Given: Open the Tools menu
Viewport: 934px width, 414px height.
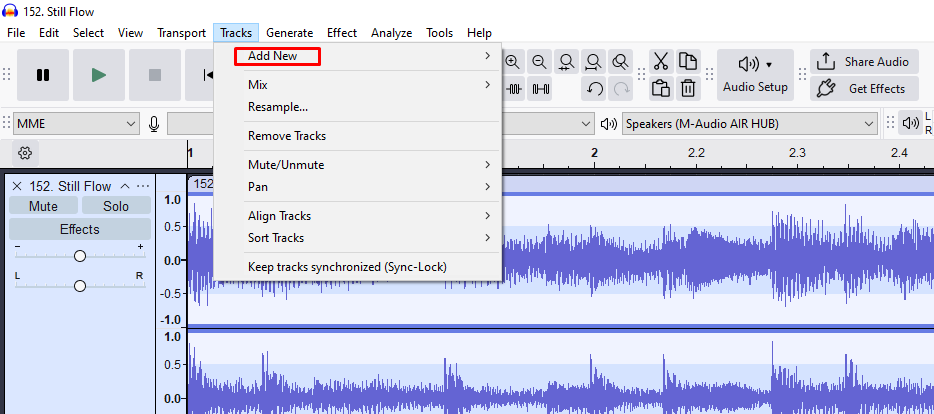Looking at the screenshot, I should click(440, 33).
